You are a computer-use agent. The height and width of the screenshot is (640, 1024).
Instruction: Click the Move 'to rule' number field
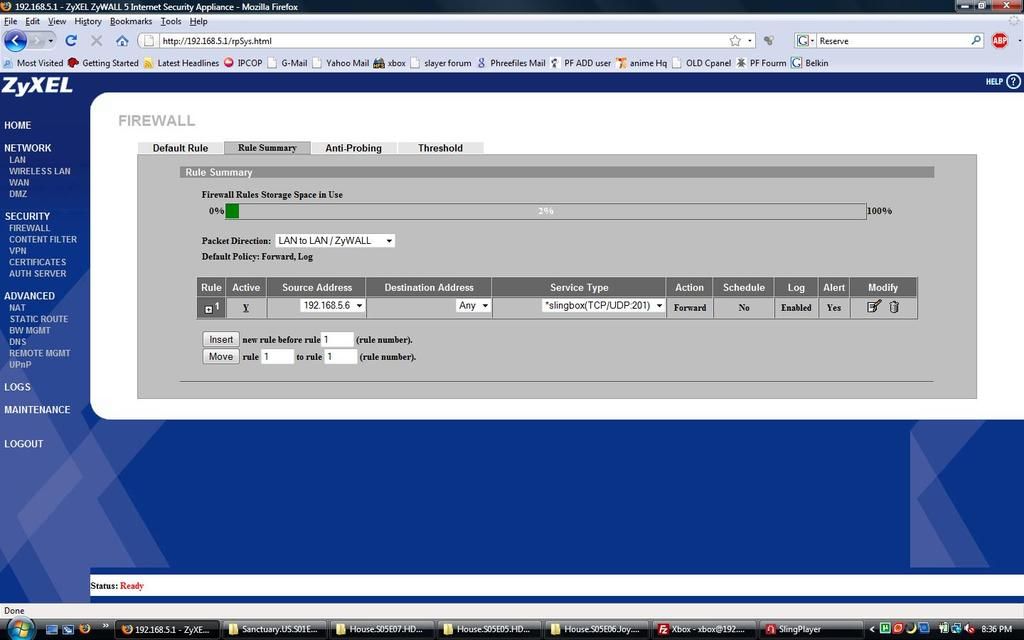click(x=341, y=357)
